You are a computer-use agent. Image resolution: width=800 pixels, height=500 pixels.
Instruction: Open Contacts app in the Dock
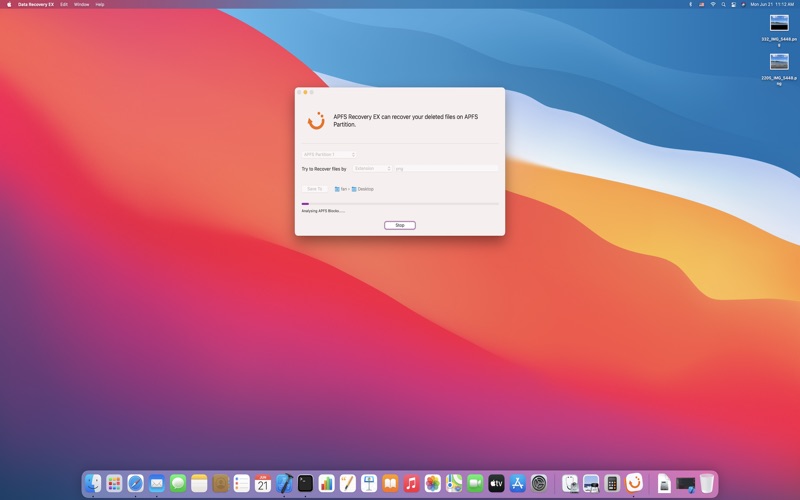220,483
